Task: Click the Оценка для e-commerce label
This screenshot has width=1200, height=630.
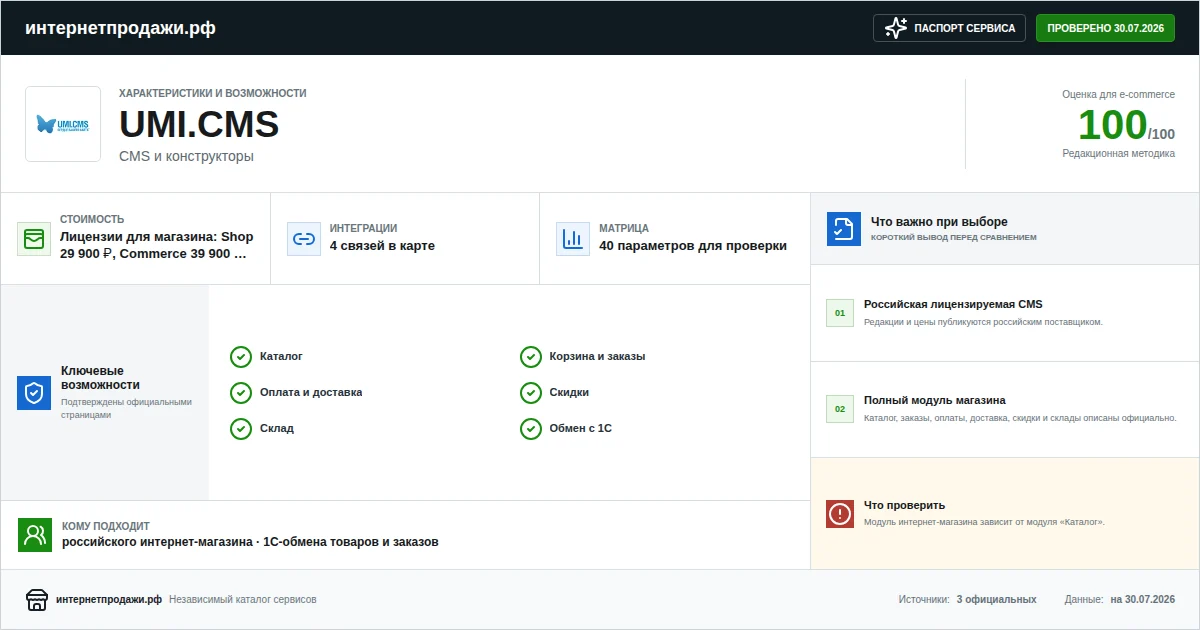Action: click(x=1118, y=94)
